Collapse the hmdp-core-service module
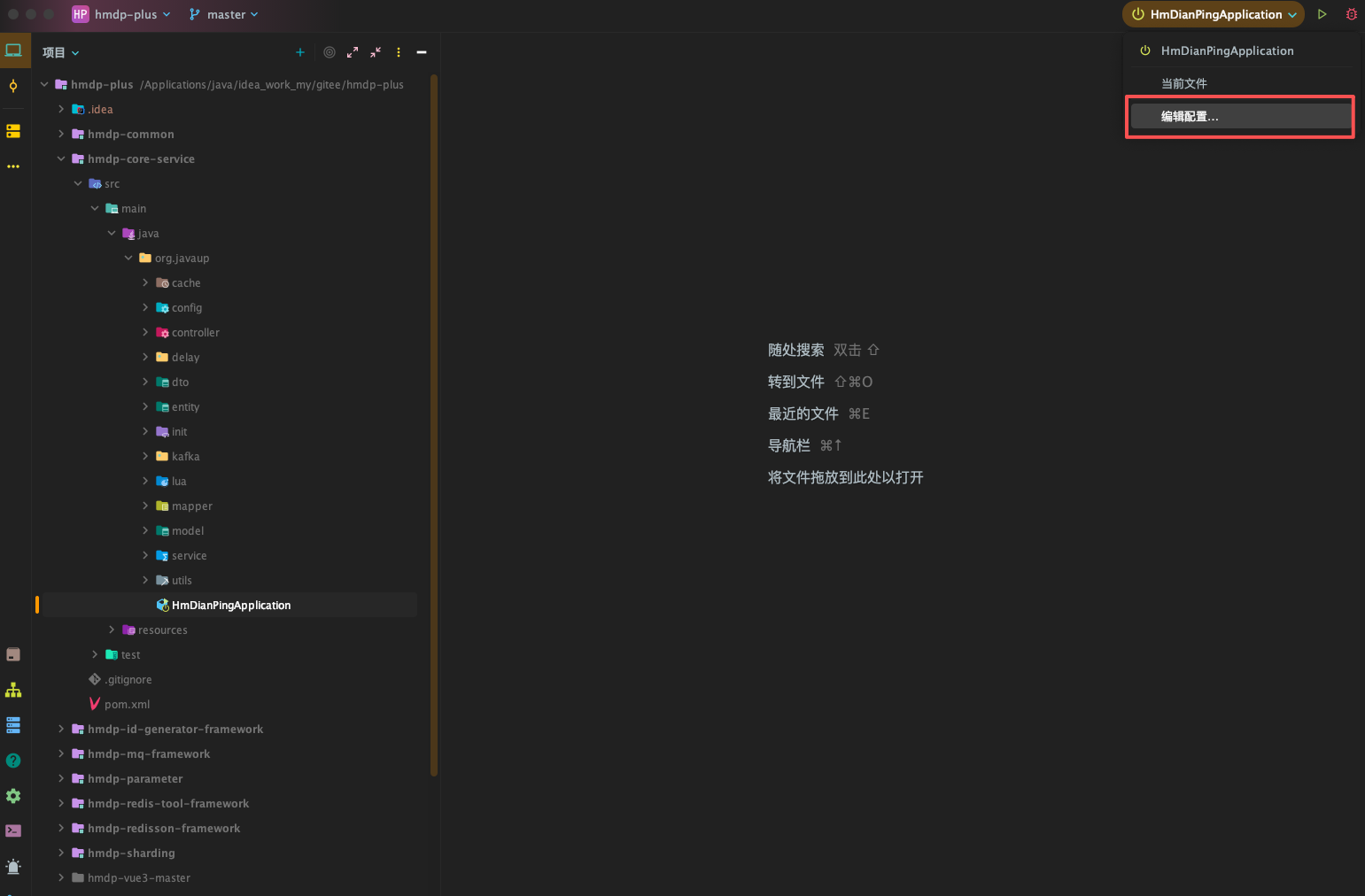This screenshot has height=896, width=1365. 61,158
